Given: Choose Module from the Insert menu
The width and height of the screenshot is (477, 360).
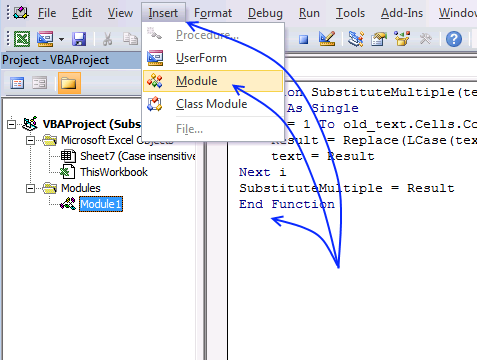Looking at the screenshot, I should click(213, 81).
